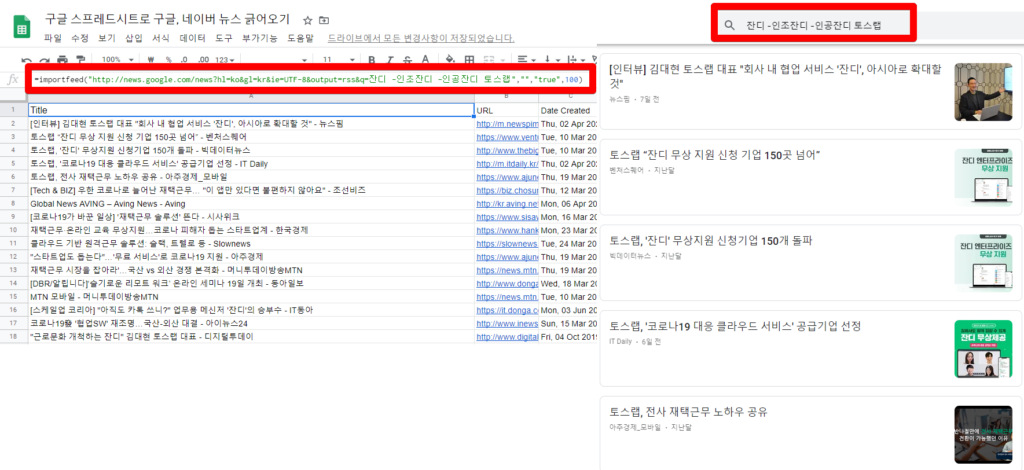Toggle Strikethrough formatting
This screenshot has height=470, width=1024.
(406, 59)
